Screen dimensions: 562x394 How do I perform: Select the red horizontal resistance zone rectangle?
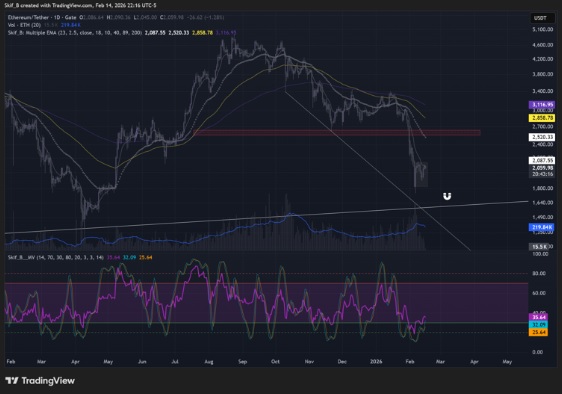pyautogui.click(x=337, y=133)
